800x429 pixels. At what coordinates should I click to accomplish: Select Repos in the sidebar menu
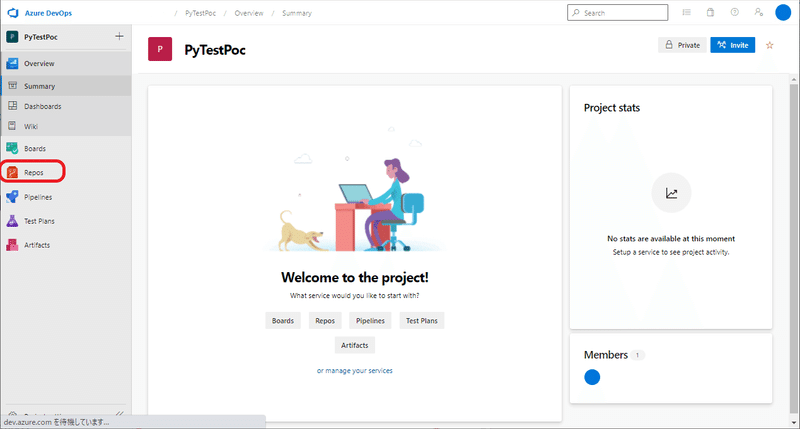click(x=66, y=172)
